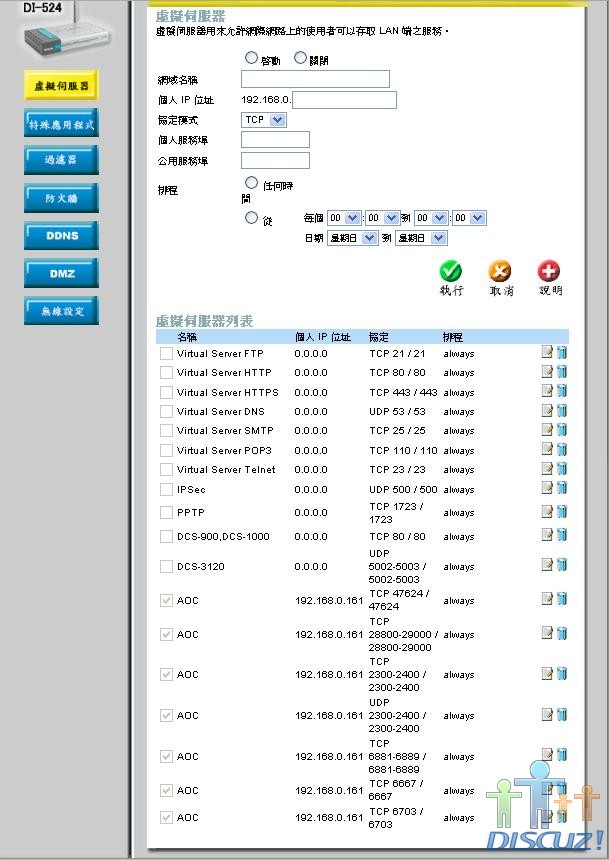Delete the PPTP entry
609x860 pixels.
click(562, 511)
